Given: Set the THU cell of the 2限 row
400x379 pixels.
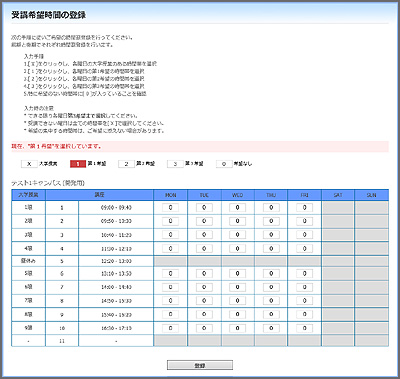Looking at the screenshot, I should [271, 221].
